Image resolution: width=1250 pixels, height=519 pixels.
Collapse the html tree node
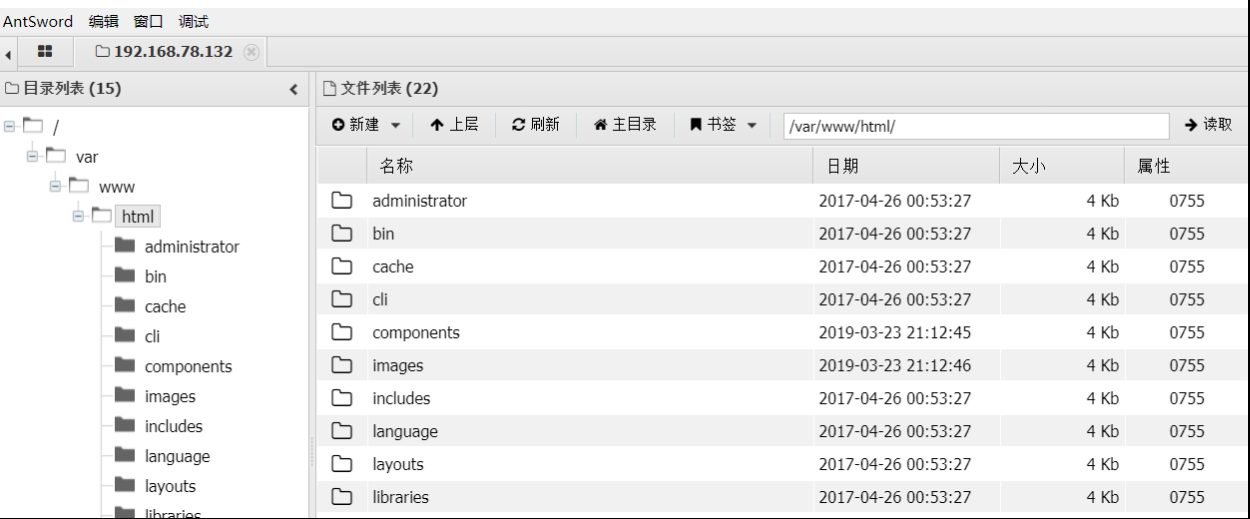79,216
